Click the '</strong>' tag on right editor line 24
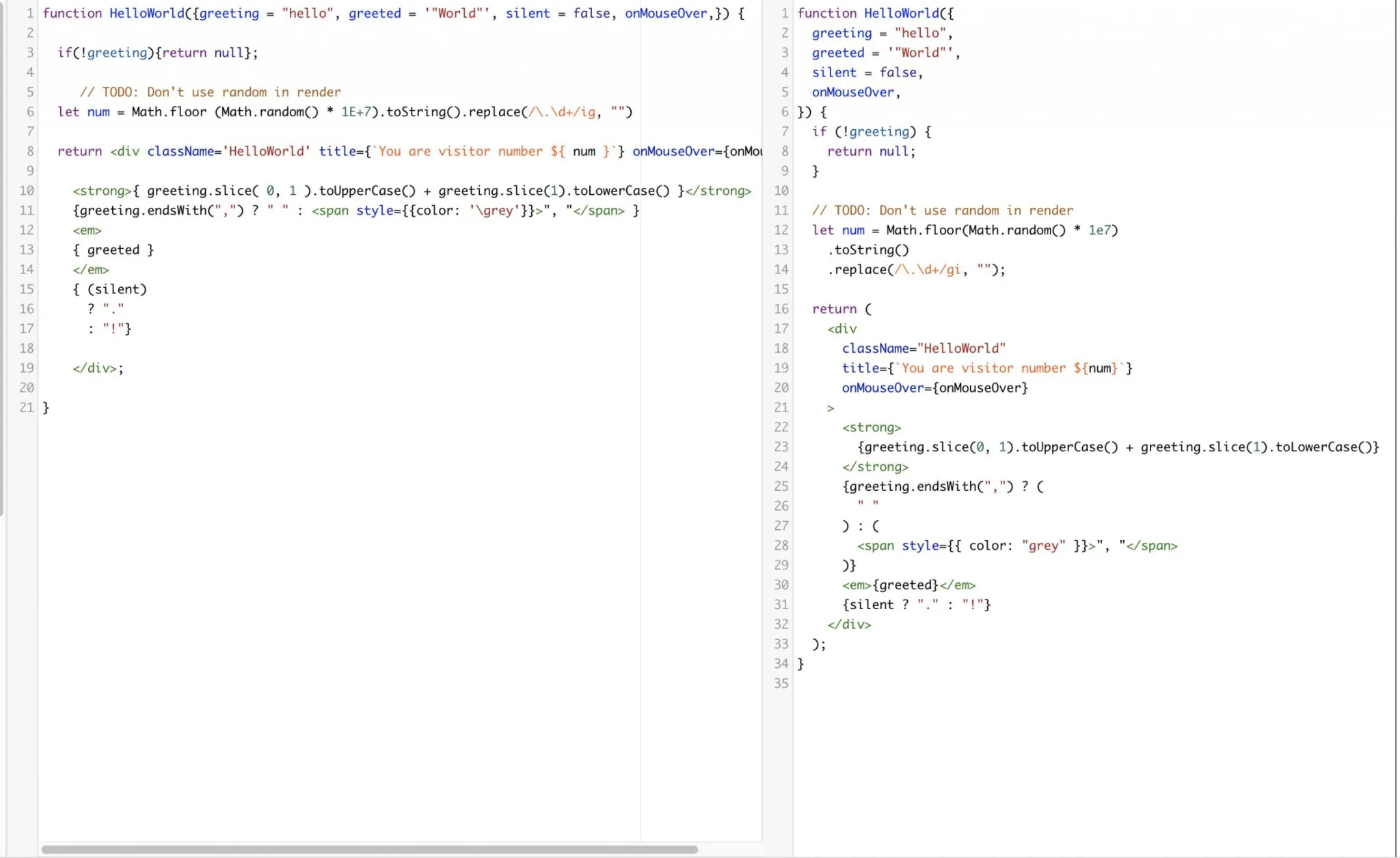The image size is (1400, 858). coord(876,467)
